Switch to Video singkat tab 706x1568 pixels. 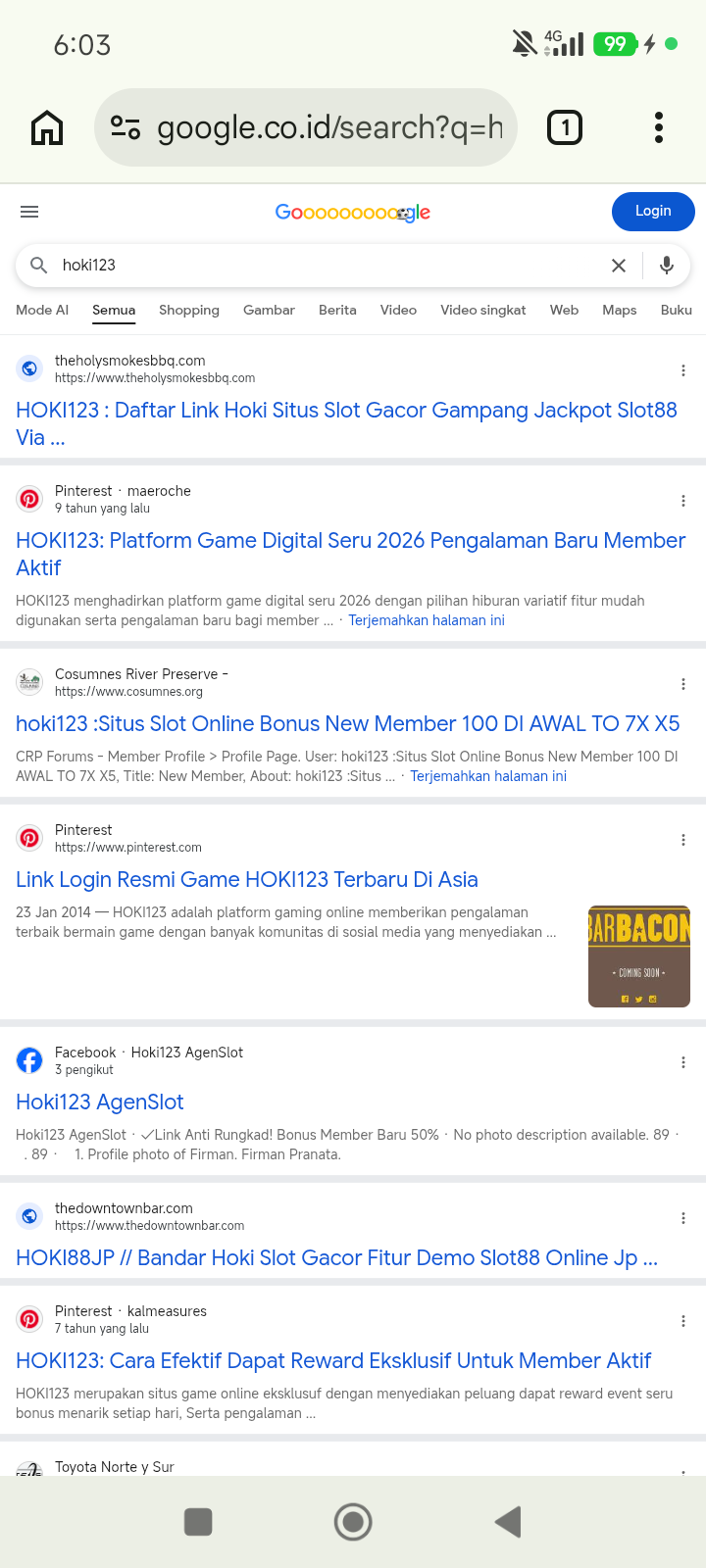coord(483,310)
